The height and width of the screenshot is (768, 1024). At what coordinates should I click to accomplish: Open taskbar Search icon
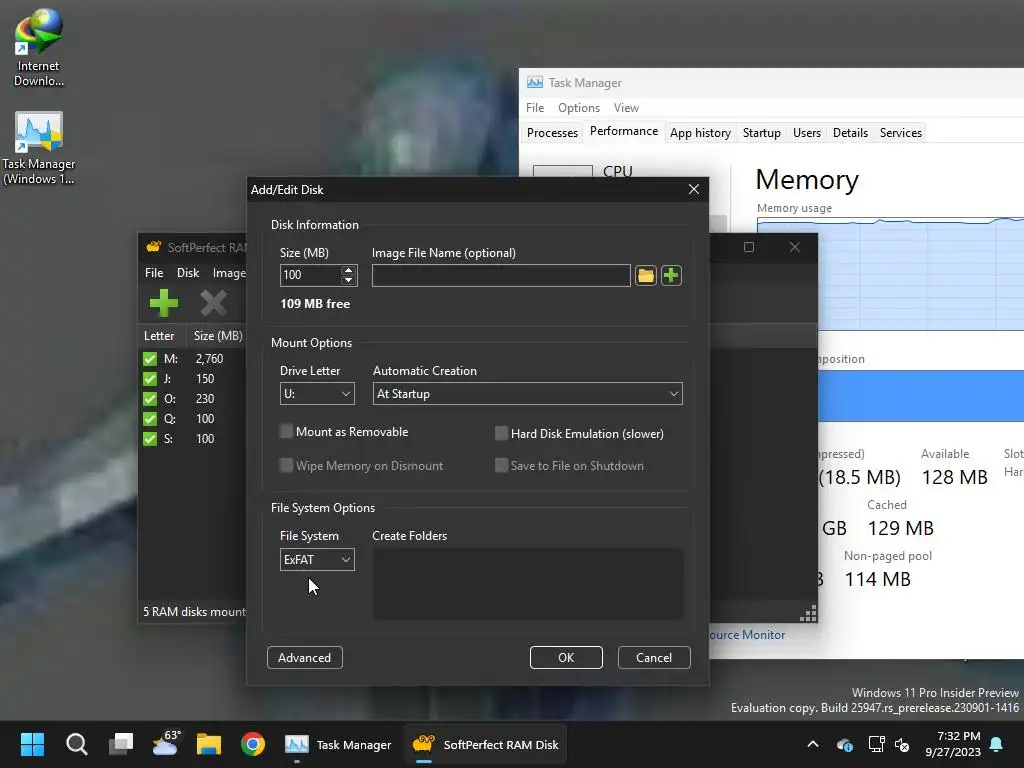(76, 744)
